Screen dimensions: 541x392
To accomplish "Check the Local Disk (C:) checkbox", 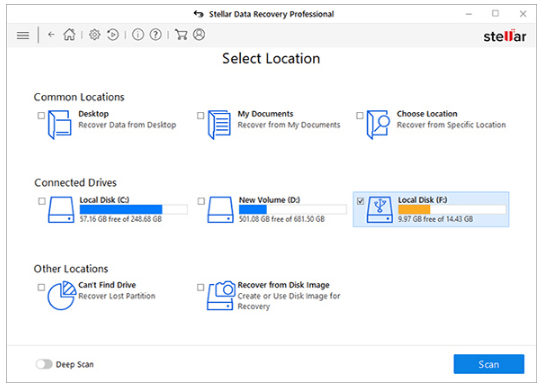I will pos(42,201).
